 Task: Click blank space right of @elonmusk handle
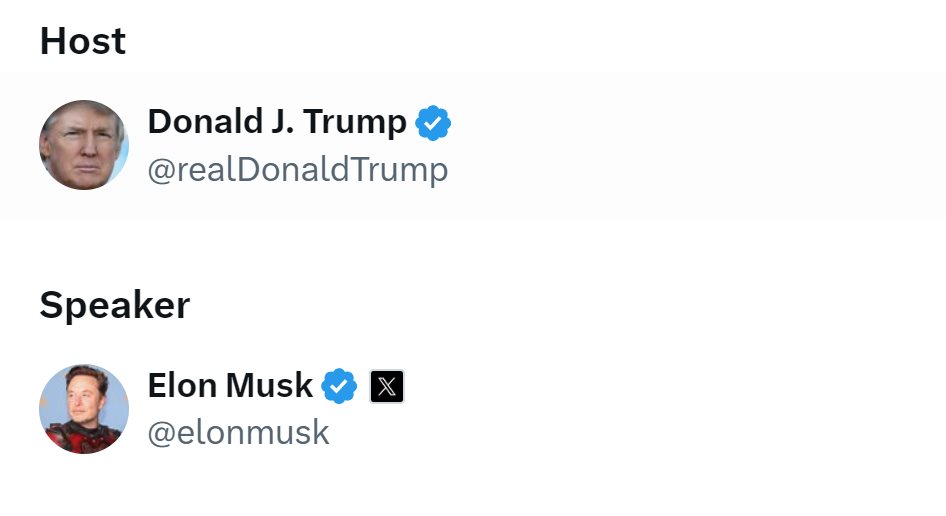click(x=600, y=433)
